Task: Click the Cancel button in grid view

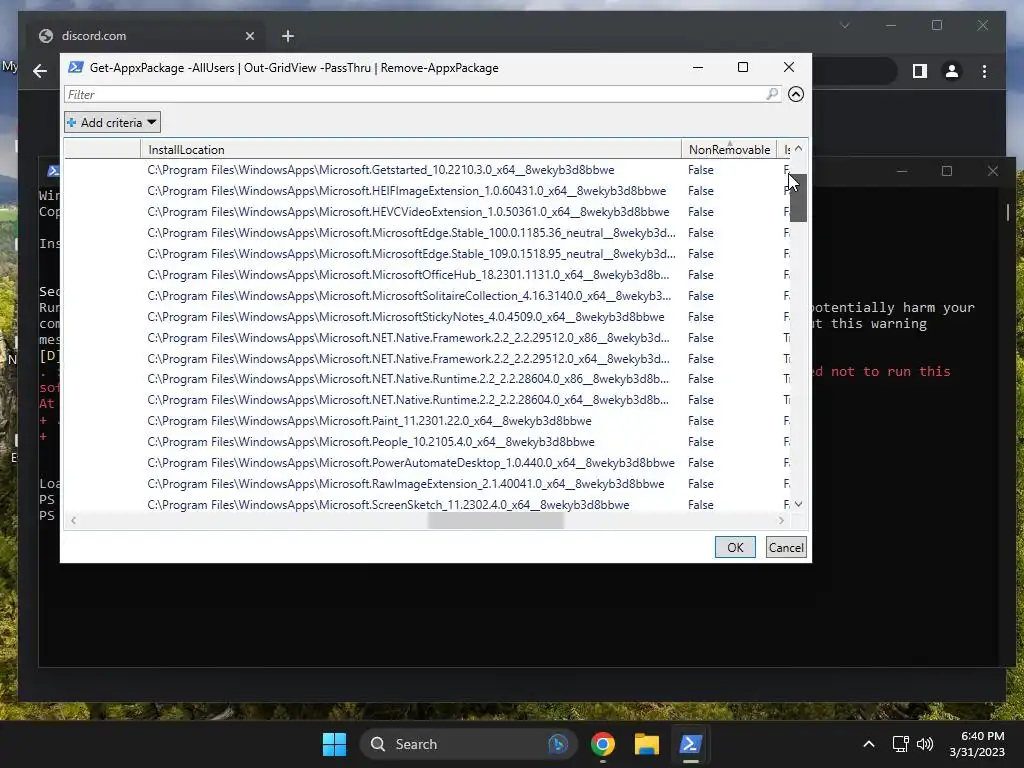Action: 786,547
